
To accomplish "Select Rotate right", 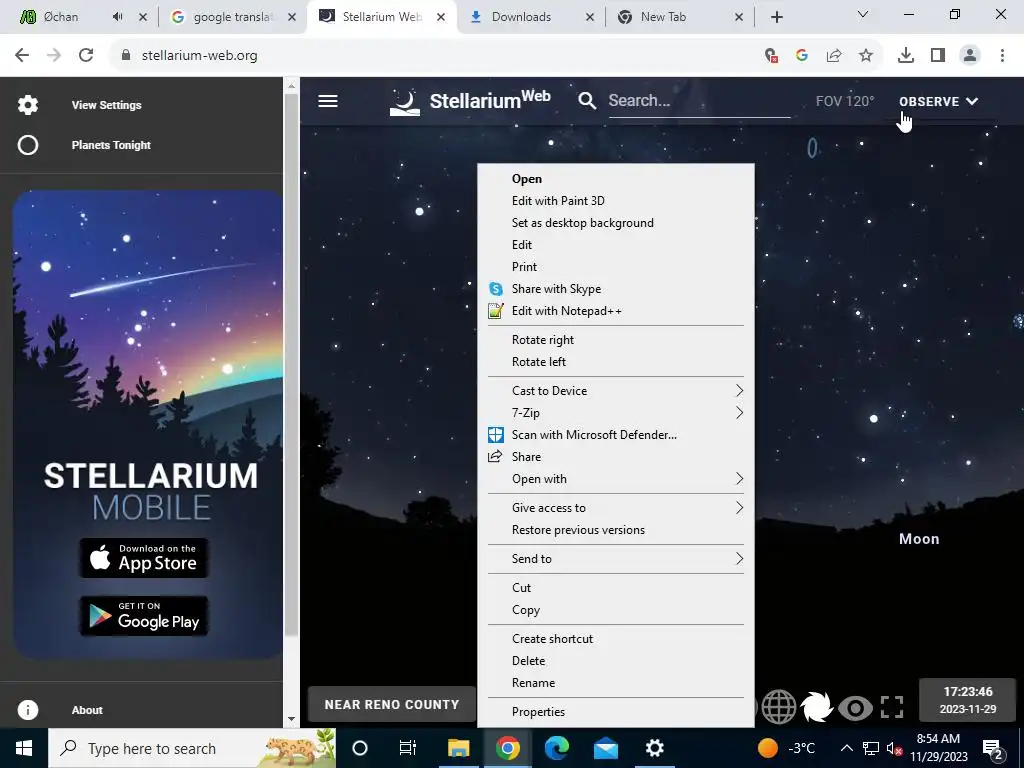I will pos(543,340).
